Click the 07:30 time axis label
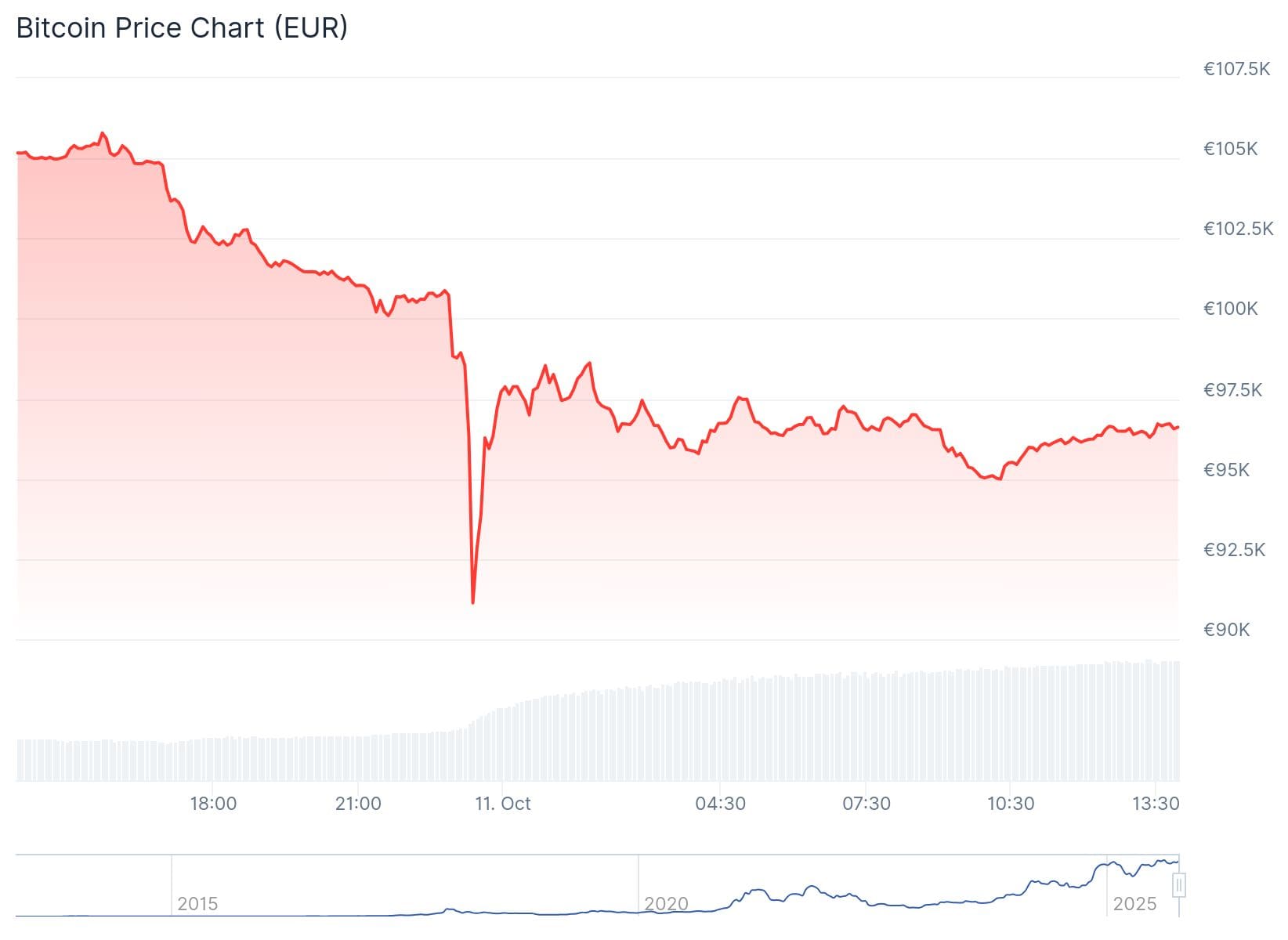Viewport: 1288px width, 940px height. (x=866, y=804)
